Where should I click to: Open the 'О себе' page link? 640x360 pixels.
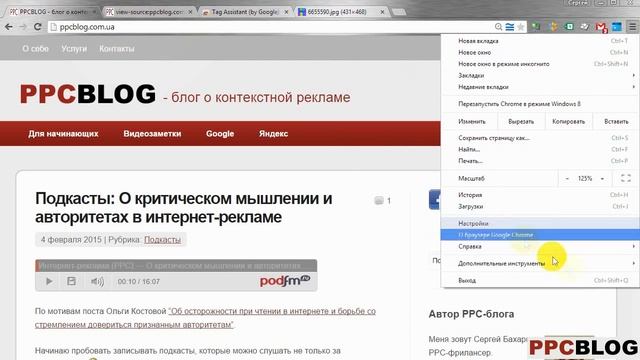click(x=35, y=49)
